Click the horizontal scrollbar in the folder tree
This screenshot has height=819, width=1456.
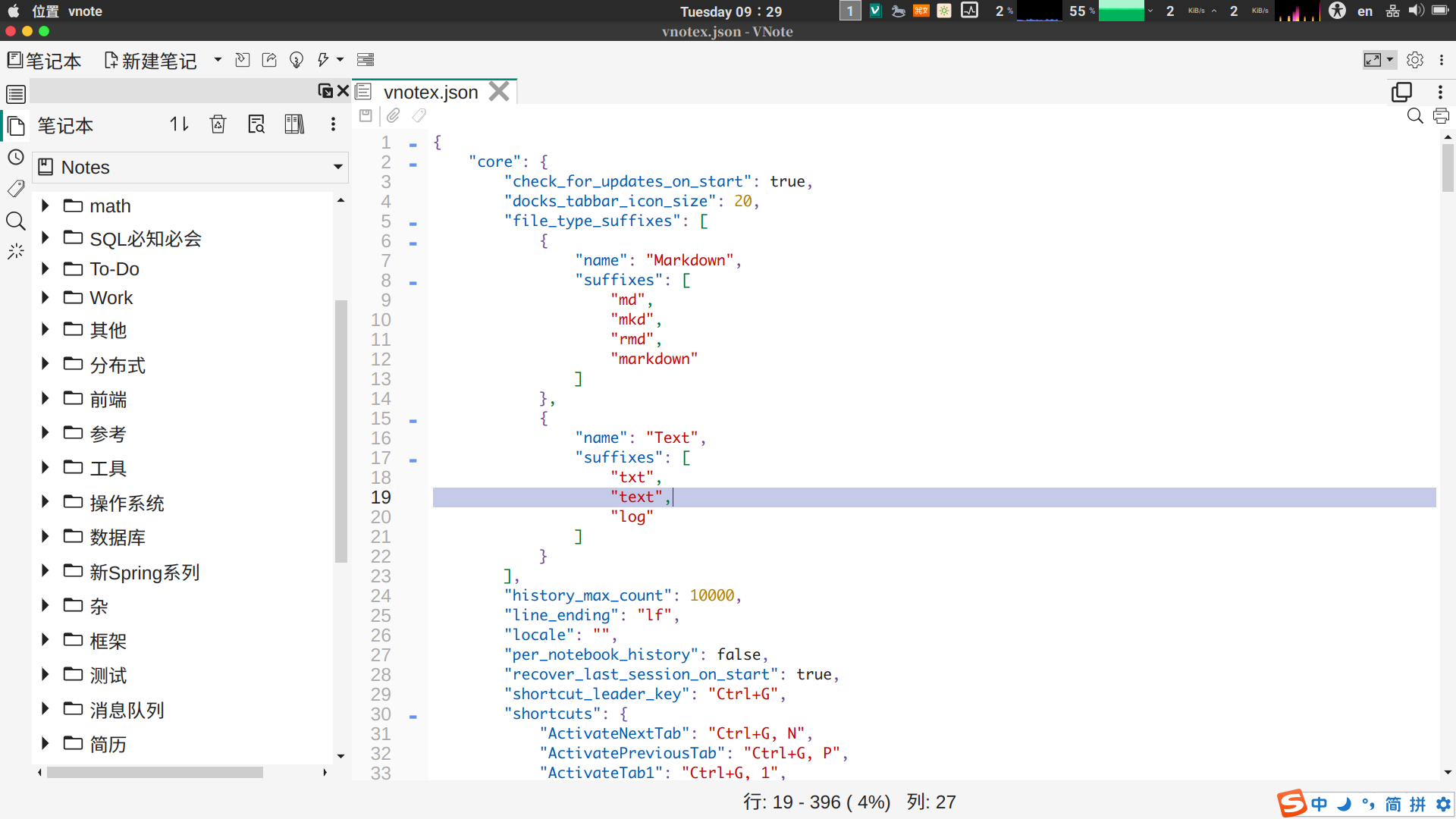coord(155,772)
